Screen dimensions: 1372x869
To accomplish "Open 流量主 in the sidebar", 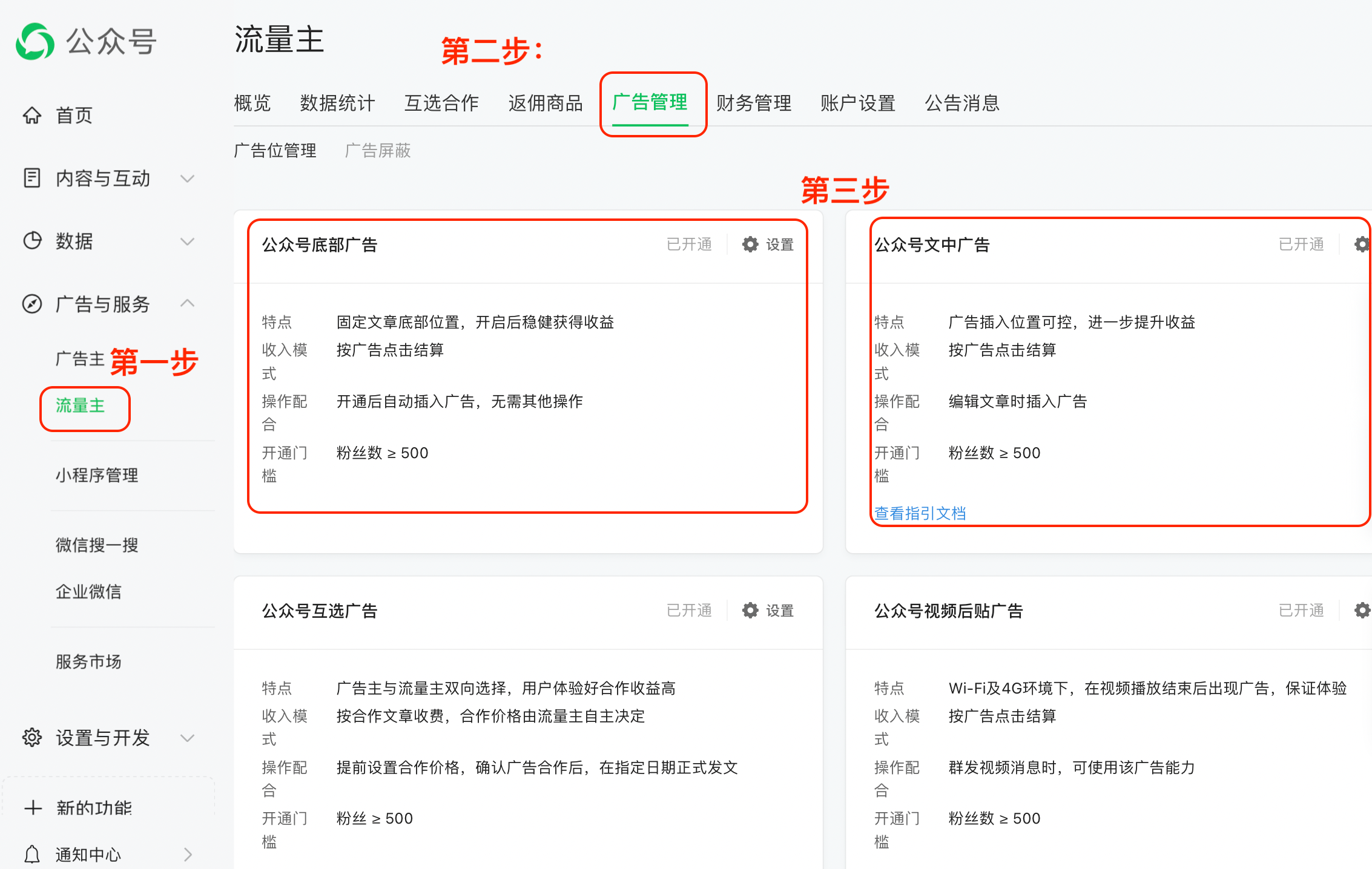I will coord(80,405).
